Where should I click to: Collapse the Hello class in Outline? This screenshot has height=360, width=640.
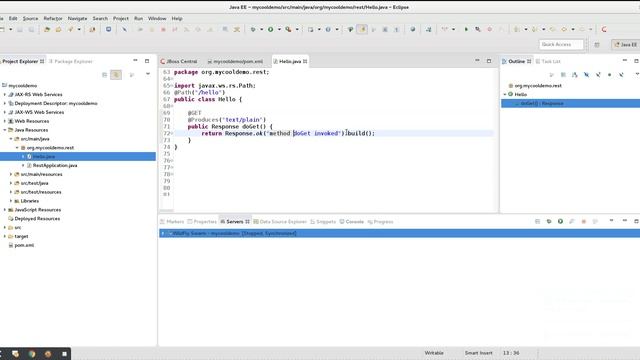pos(505,94)
